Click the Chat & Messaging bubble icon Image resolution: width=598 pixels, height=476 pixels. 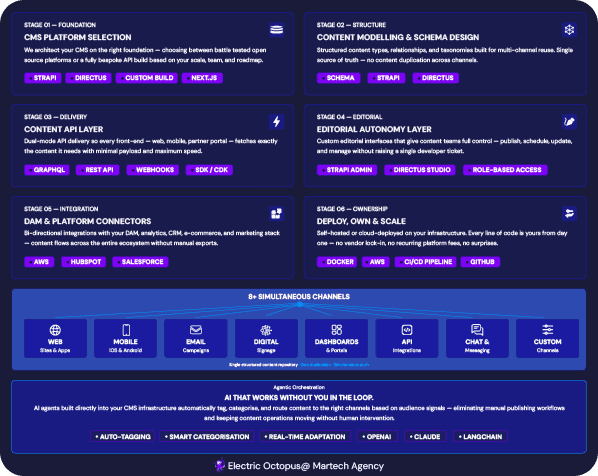tap(477, 330)
